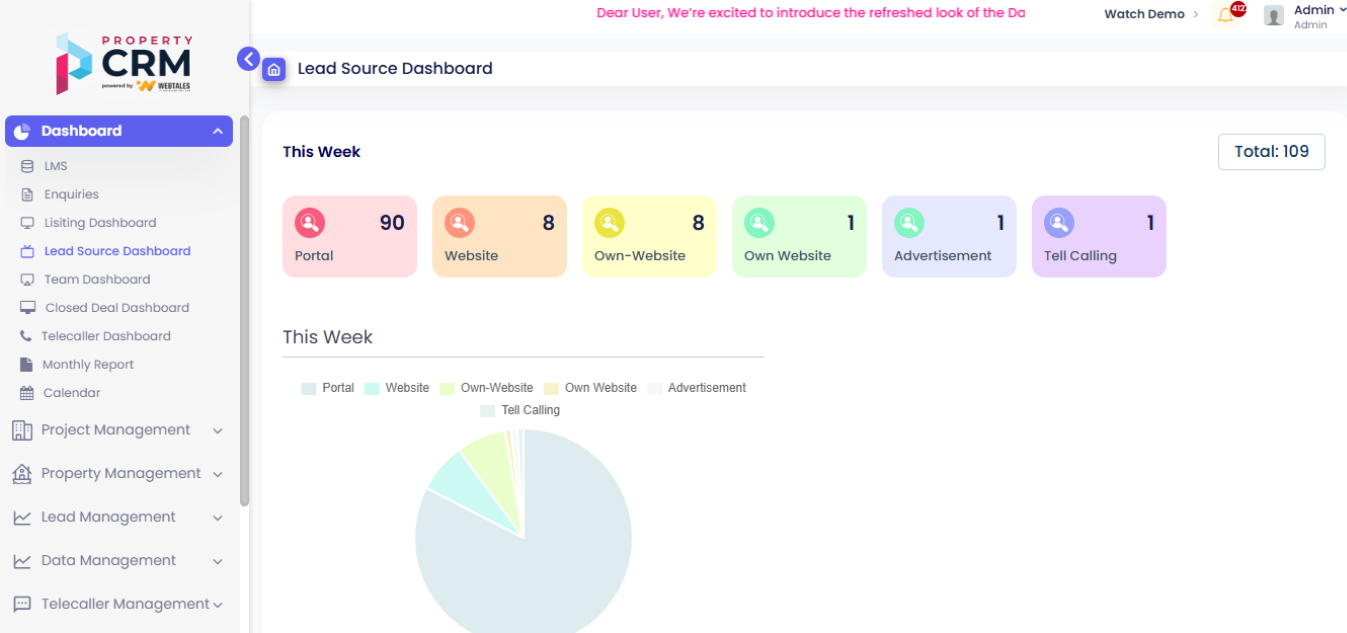Toggle Website series in chart legend
This screenshot has width=1347, height=633.
(x=396, y=388)
